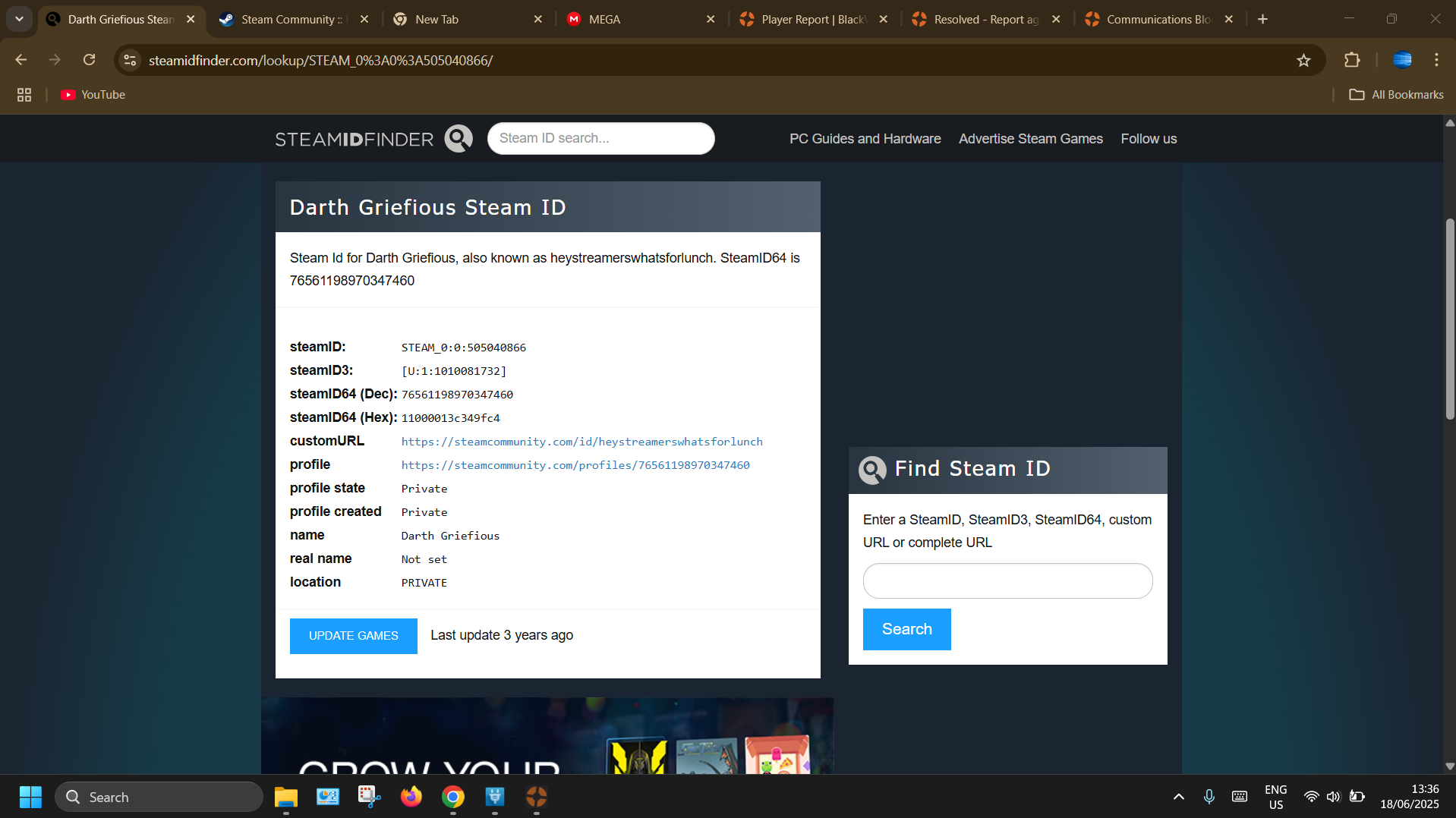Open battery tray icon
This screenshot has height=818, width=1456.
point(1357,797)
